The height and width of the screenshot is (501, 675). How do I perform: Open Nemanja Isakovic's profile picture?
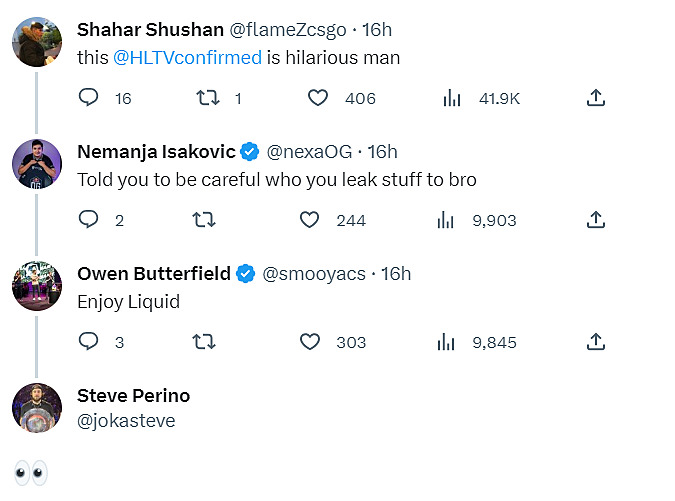pyautogui.click(x=37, y=164)
